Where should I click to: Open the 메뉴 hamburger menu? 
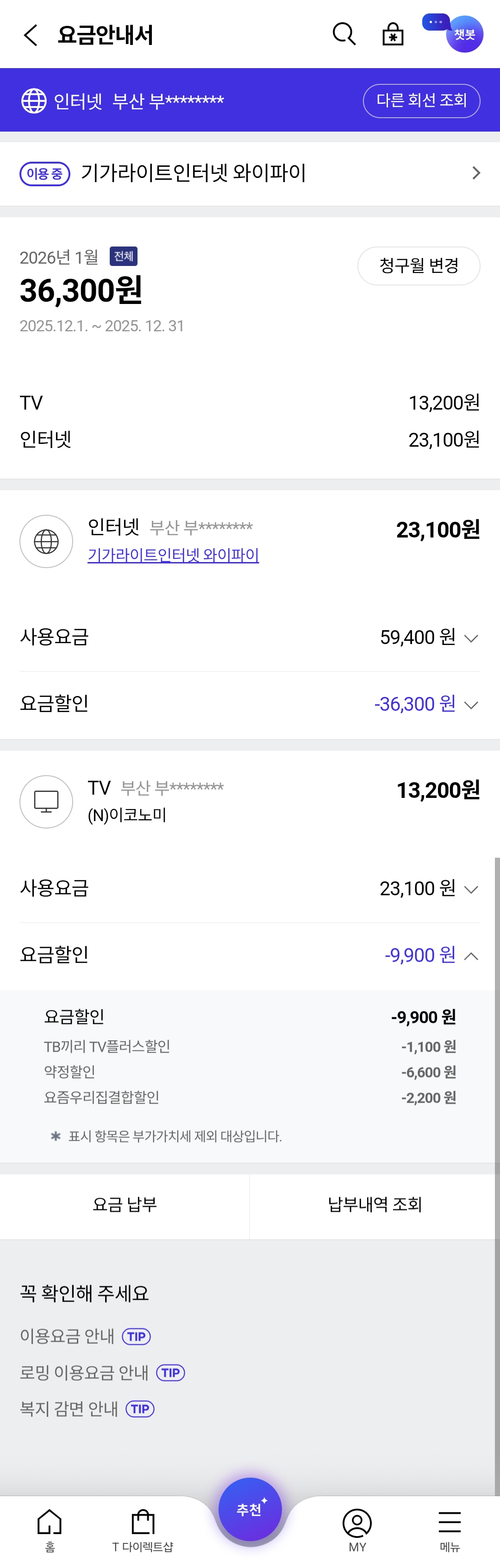point(450,1529)
